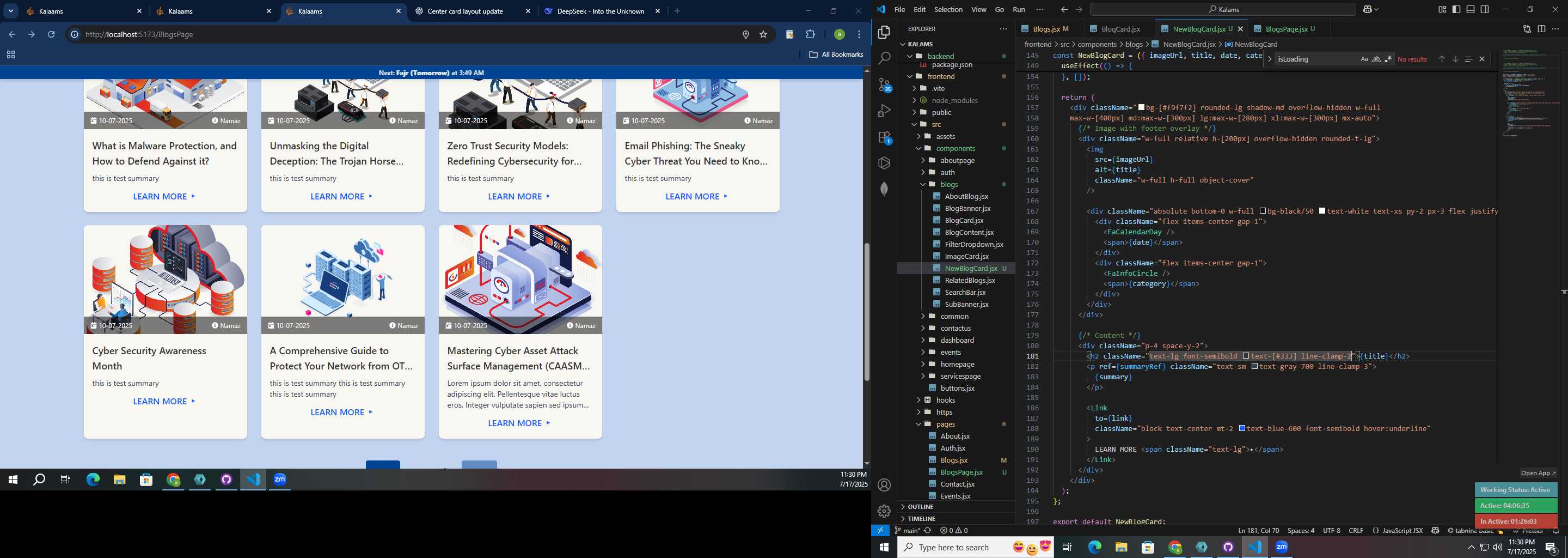
Task: Open the Source Control view with 35 badge
Action: (x=884, y=84)
